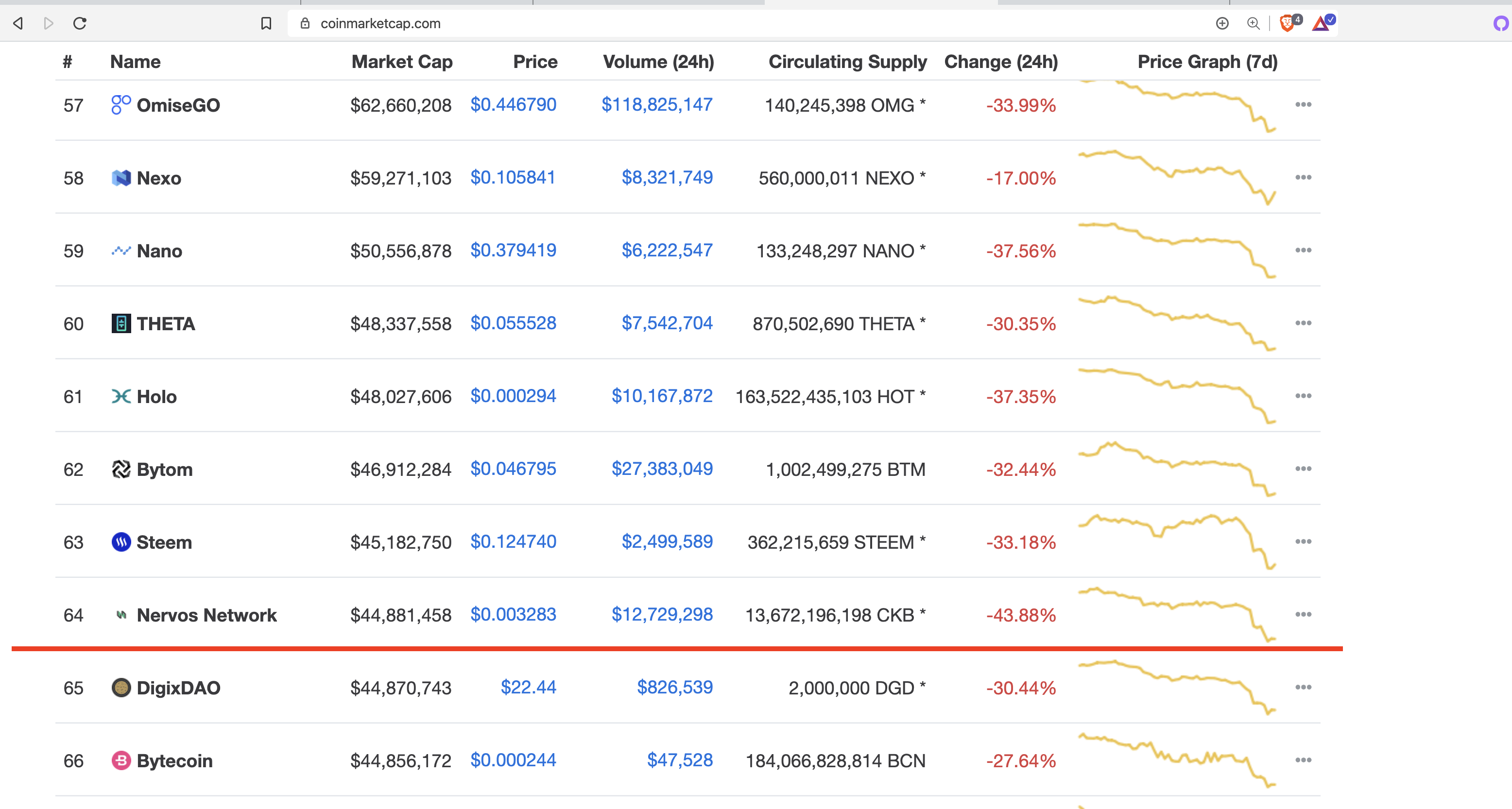Open Brave Shields lion icon
This screenshot has height=809, width=1512.
(x=1287, y=23)
